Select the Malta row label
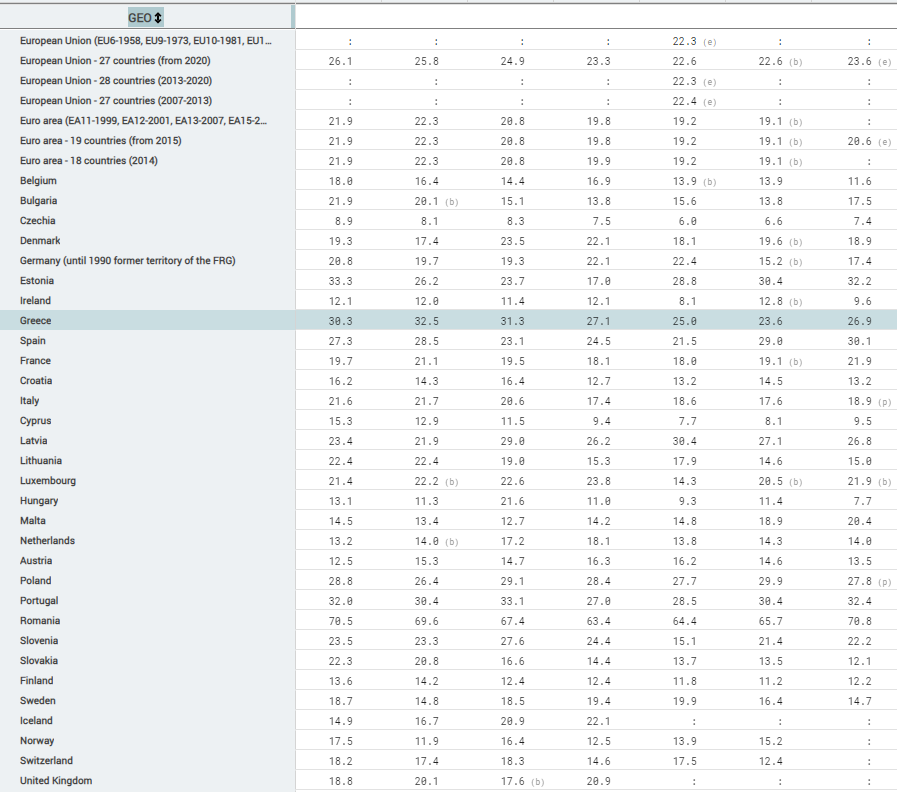Image resolution: width=897 pixels, height=792 pixels. coord(33,521)
